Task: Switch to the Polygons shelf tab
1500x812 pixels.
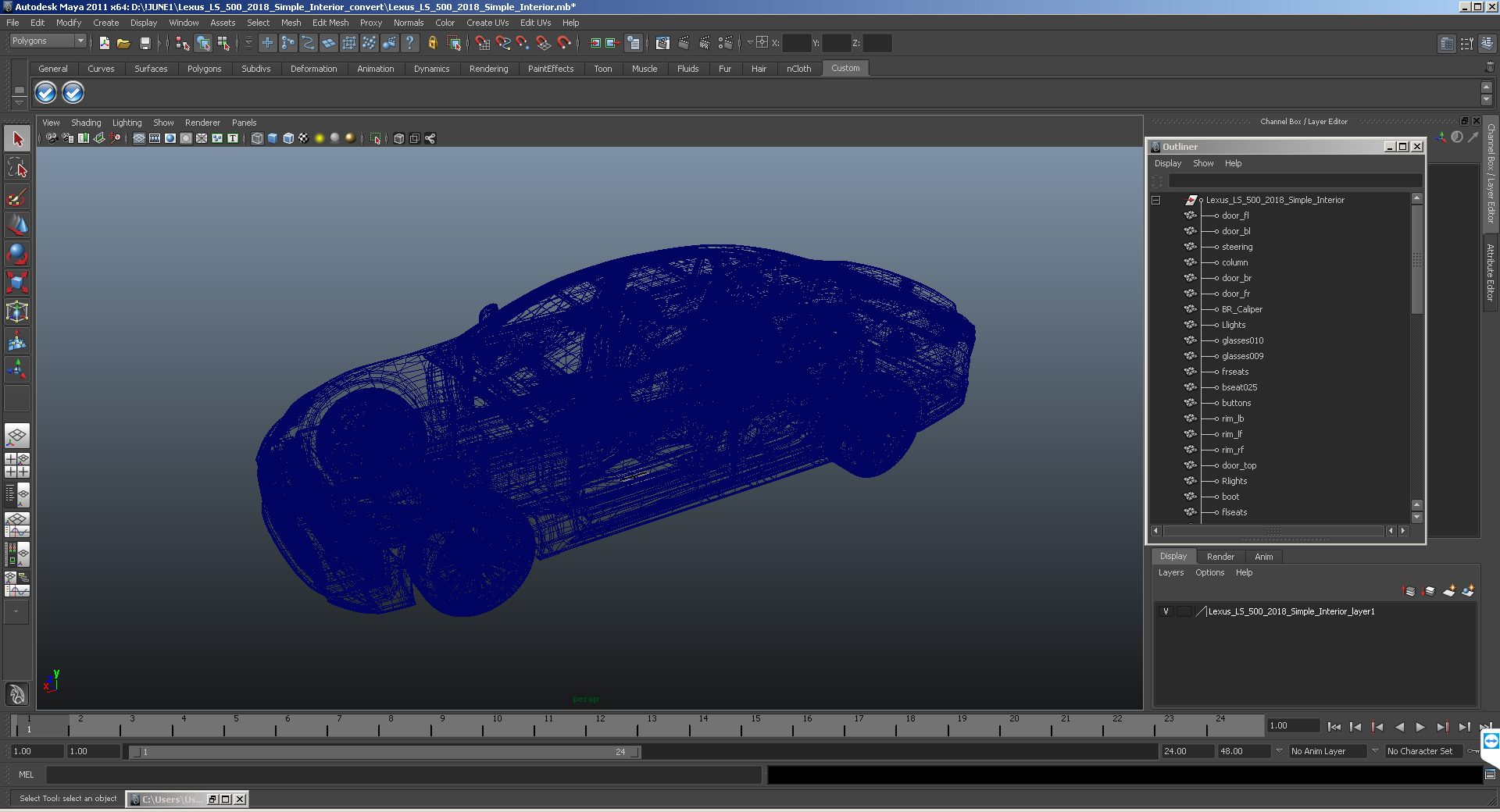Action: coord(204,69)
